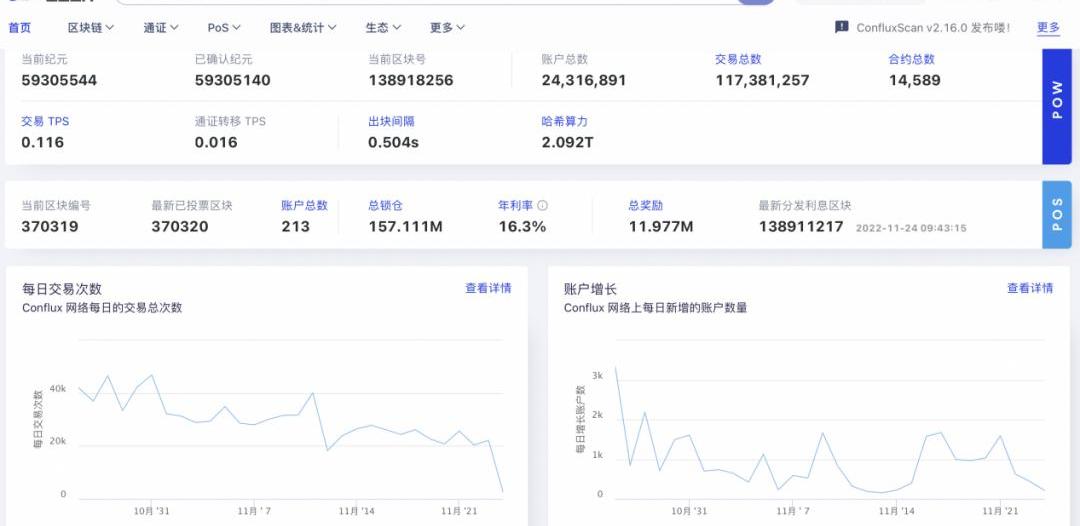
Task: Click the ConfluxScan v2.16.0 release announcement text
Action: click(933, 28)
